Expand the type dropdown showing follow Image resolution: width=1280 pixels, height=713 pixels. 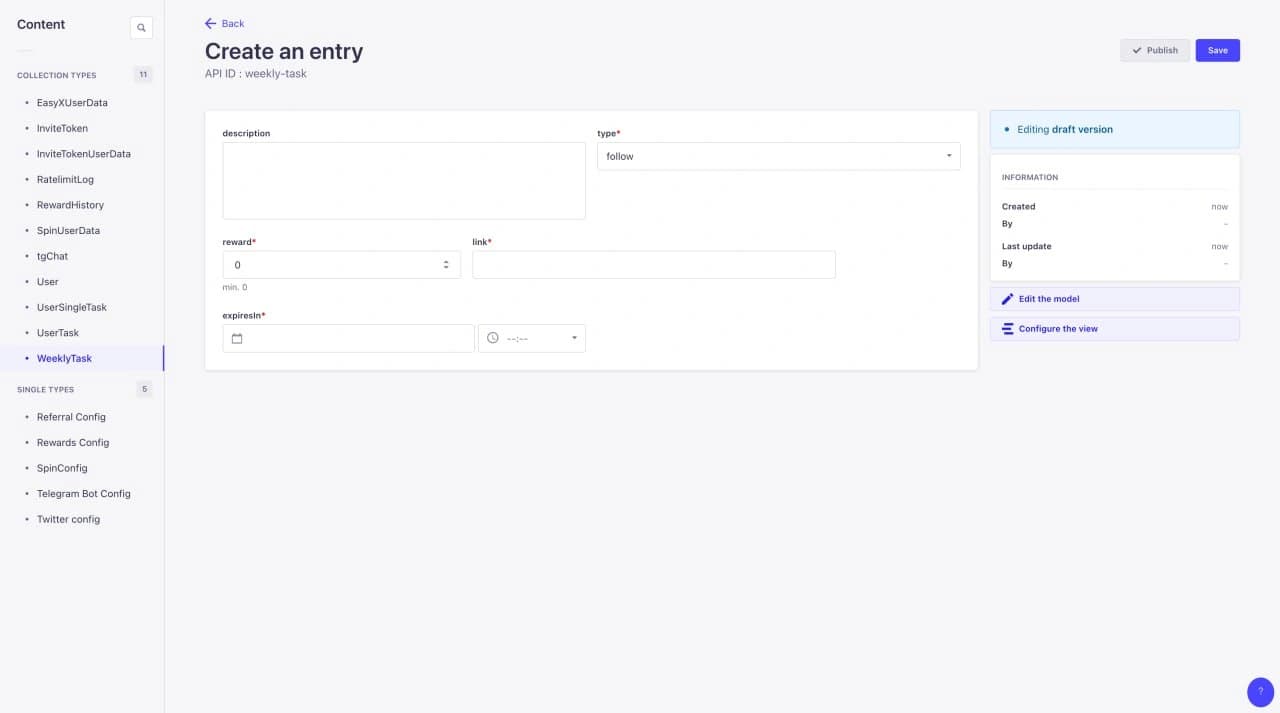click(x=778, y=156)
